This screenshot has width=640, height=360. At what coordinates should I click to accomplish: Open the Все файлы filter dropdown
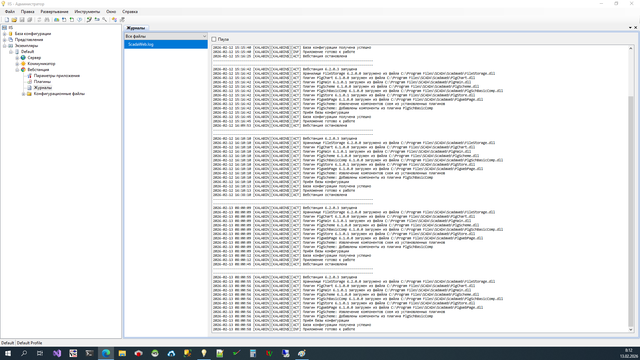[166, 36]
